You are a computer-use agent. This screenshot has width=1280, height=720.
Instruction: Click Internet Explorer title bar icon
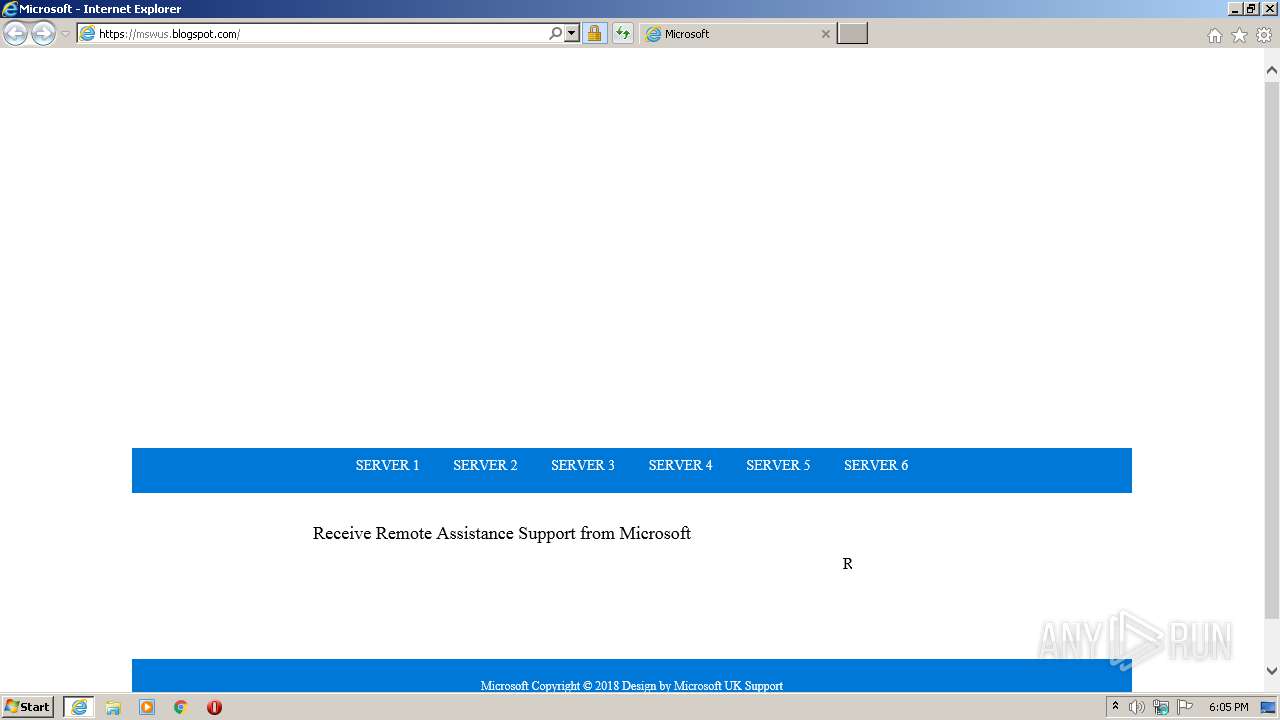point(10,9)
